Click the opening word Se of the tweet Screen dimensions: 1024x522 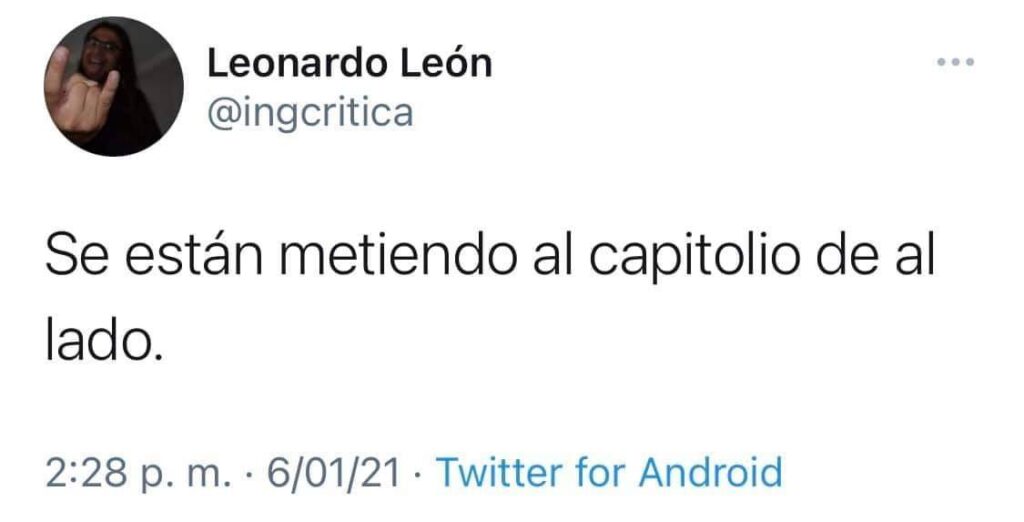(x=77, y=255)
